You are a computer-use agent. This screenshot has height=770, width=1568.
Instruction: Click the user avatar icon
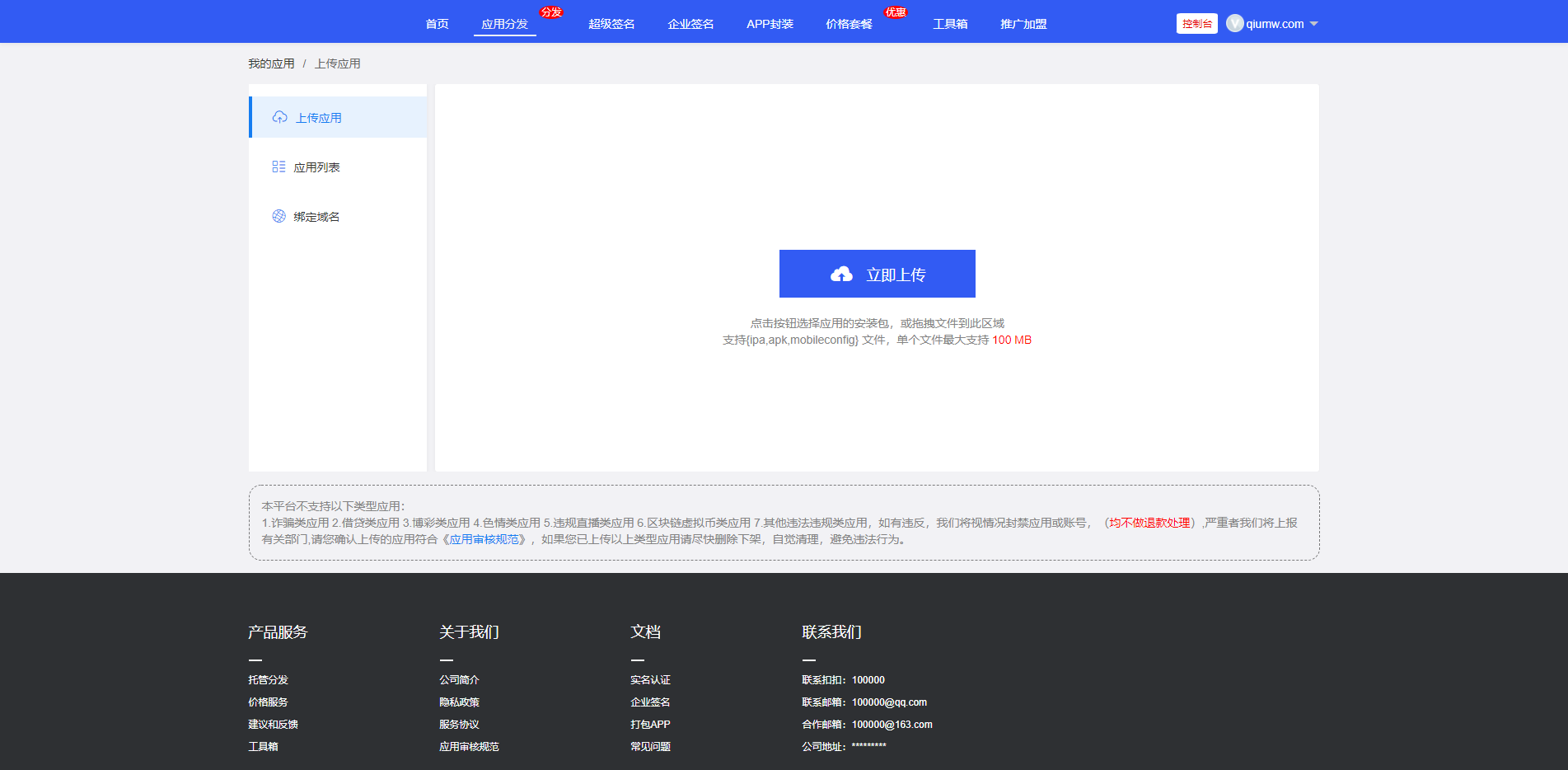coord(1234,24)
